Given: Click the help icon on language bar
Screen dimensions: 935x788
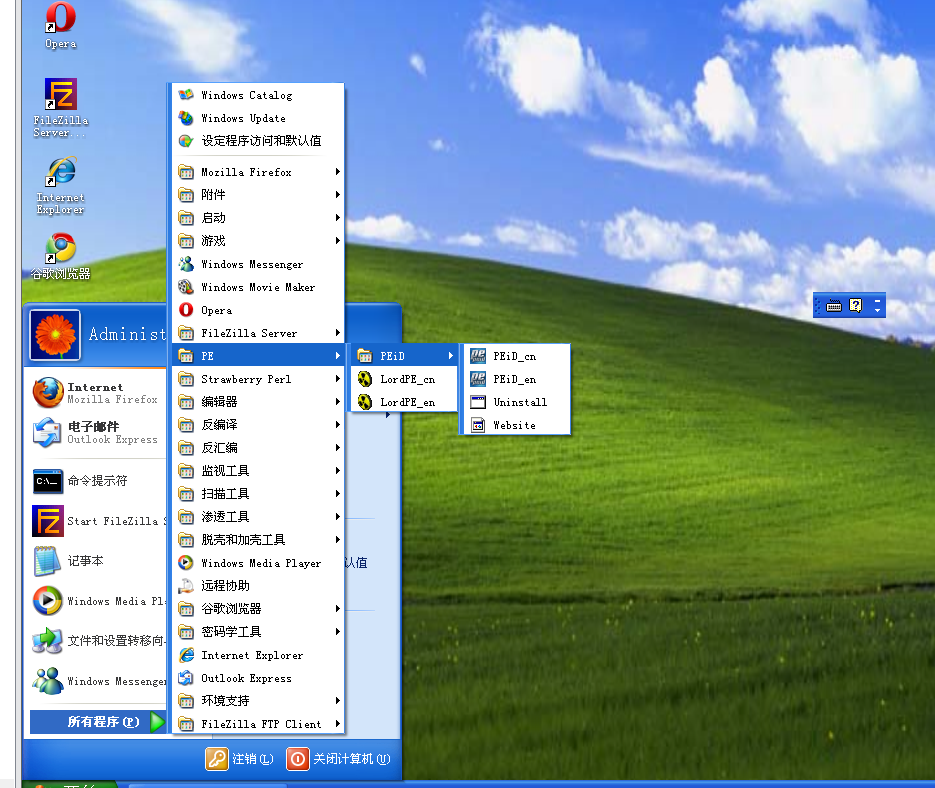Looking at the screenshot, I should [856, 305].
